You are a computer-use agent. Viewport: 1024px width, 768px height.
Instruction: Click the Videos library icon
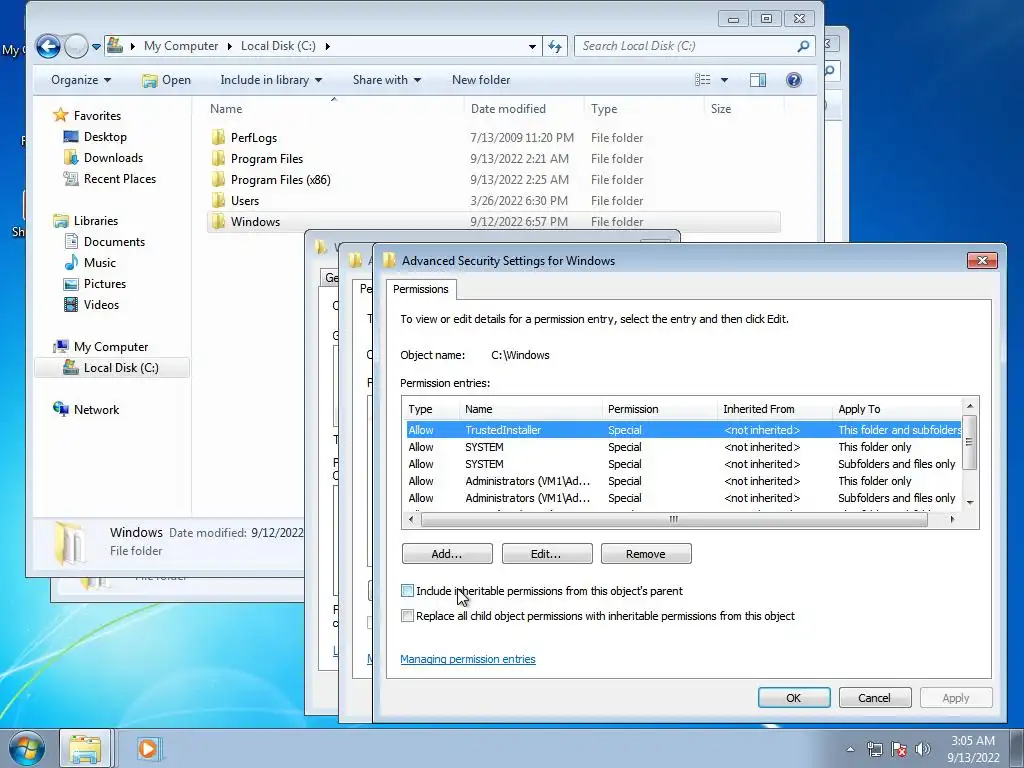pyautogui.click(x=71, y=304)
